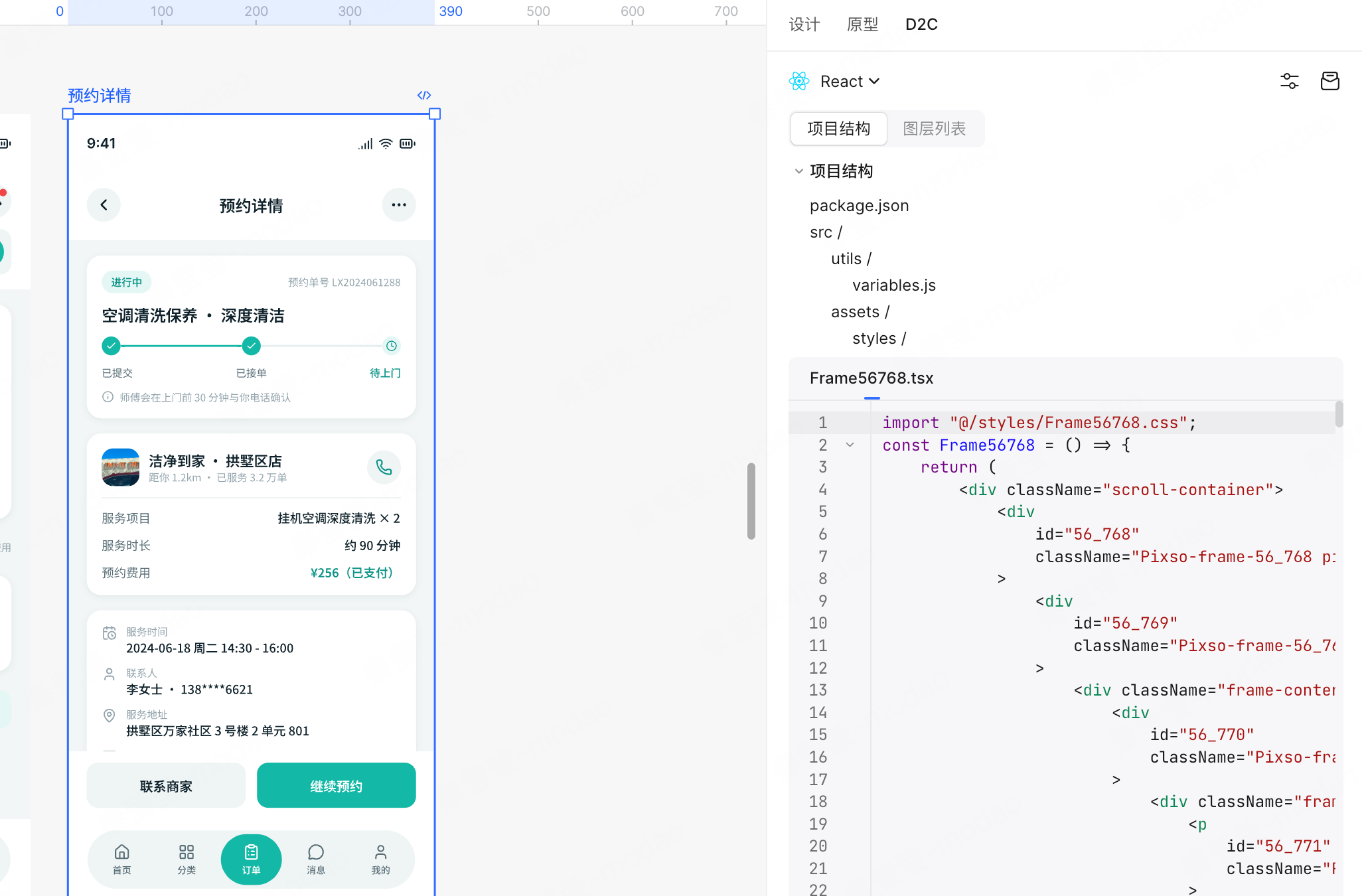
Task: Click the 已接单 checkmark step icon
Action: pyautogui.click(x=251, y=346)
